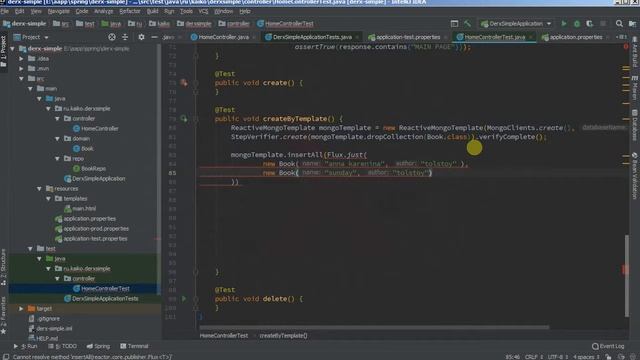Click the editor horizontal scrollbar
The image size is (640, 360).
tap(374, 327)
